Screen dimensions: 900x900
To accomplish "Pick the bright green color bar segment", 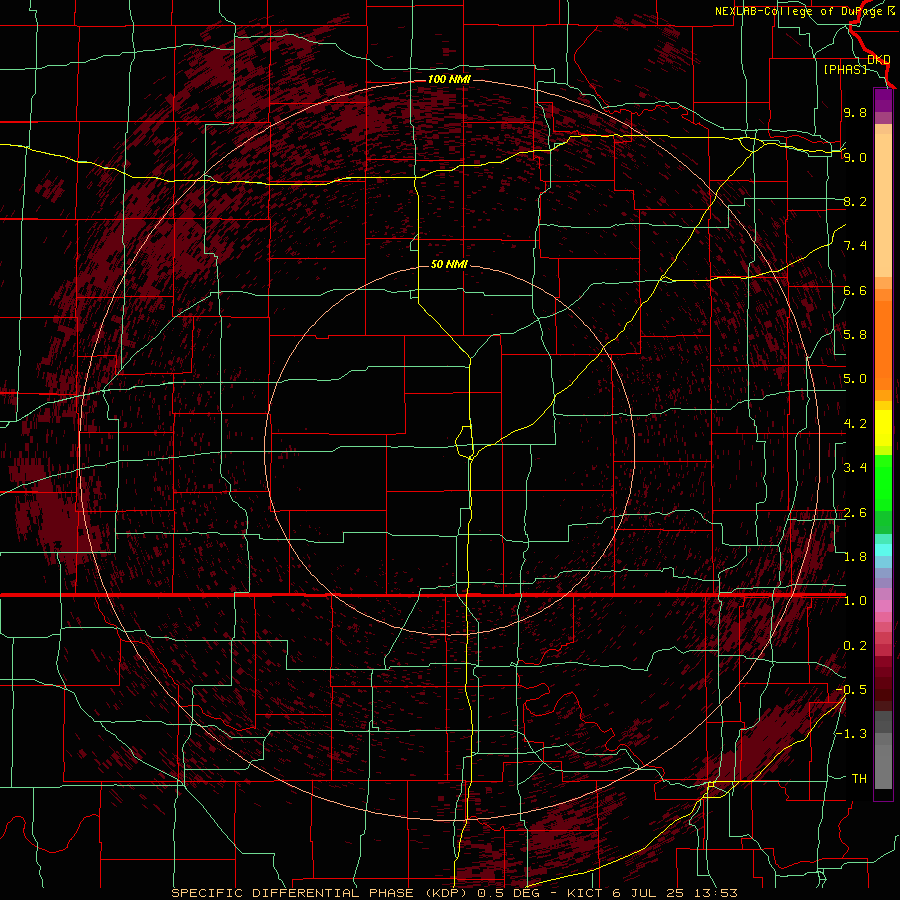I will pos(883,482).
